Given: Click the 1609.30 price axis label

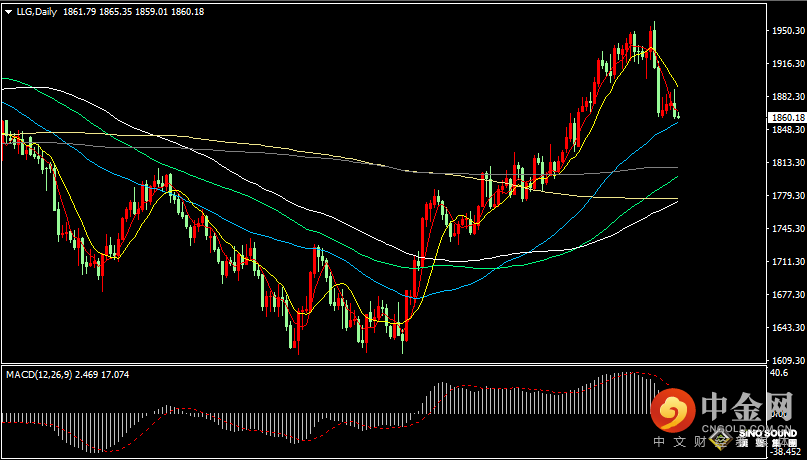Looking at the screenshot, I should point(786,360).
